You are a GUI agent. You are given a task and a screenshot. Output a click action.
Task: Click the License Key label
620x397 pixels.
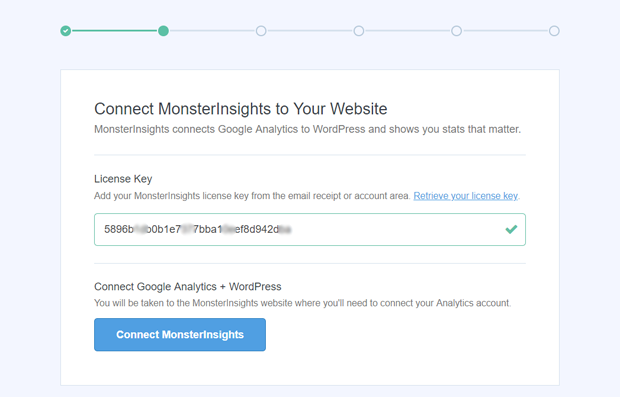(x=123, y=179)
